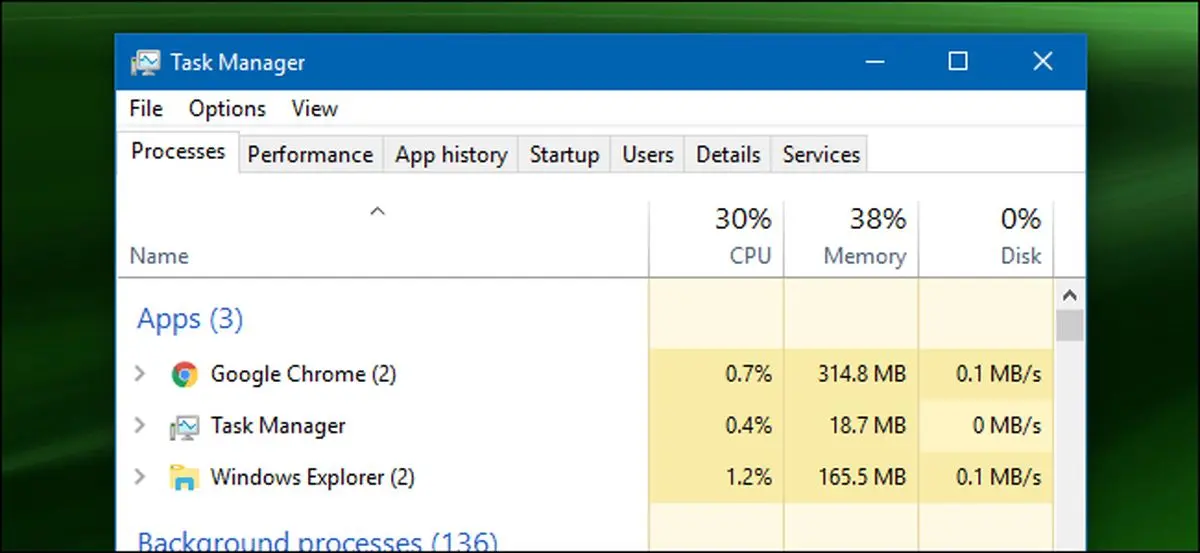Click the scrollbar up arrow
The image size is (1200, 553).
(1069, 296)
